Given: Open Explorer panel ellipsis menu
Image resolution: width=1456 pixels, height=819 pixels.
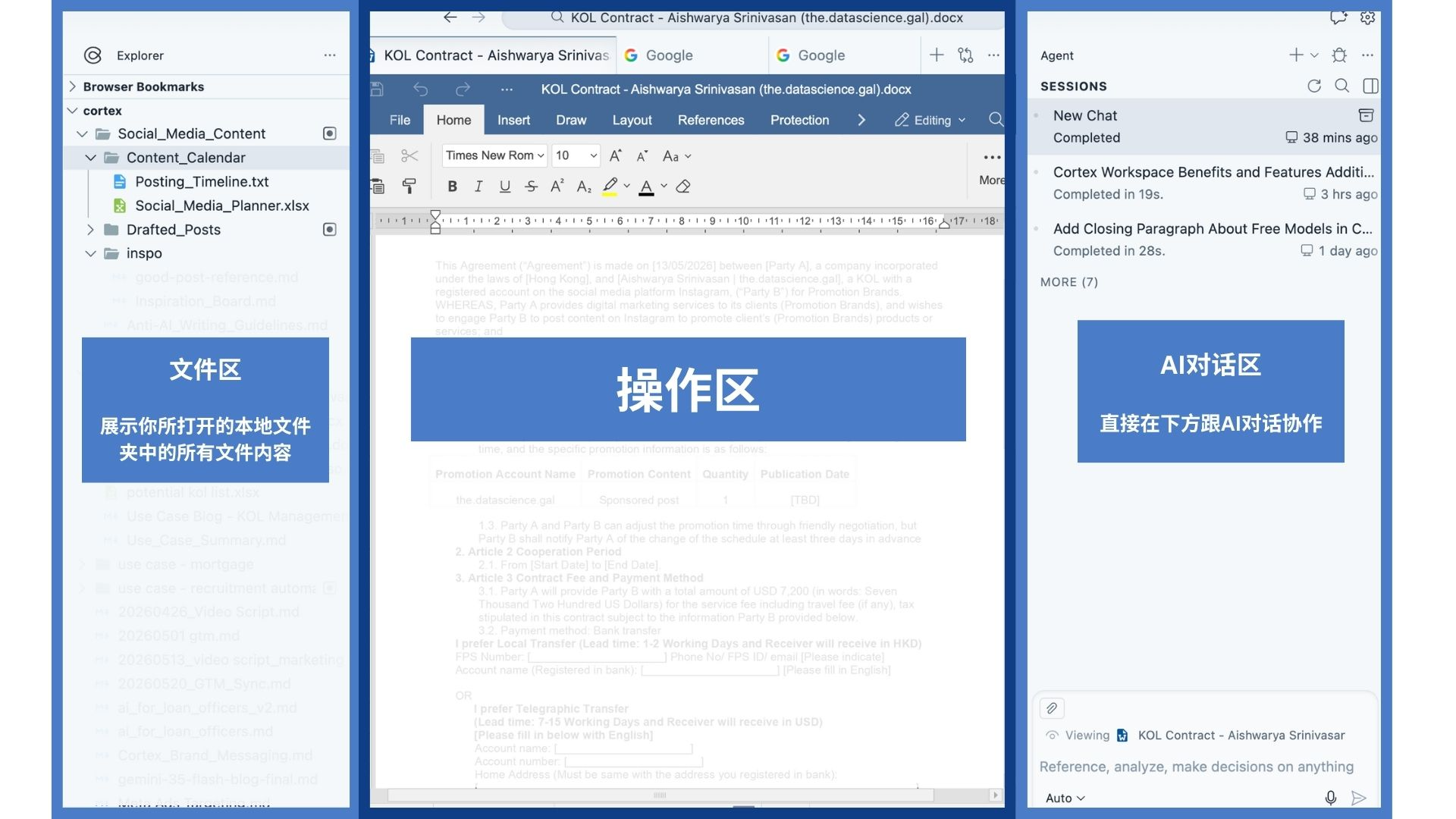Looking at the screenshot, I should click(330, 55).
